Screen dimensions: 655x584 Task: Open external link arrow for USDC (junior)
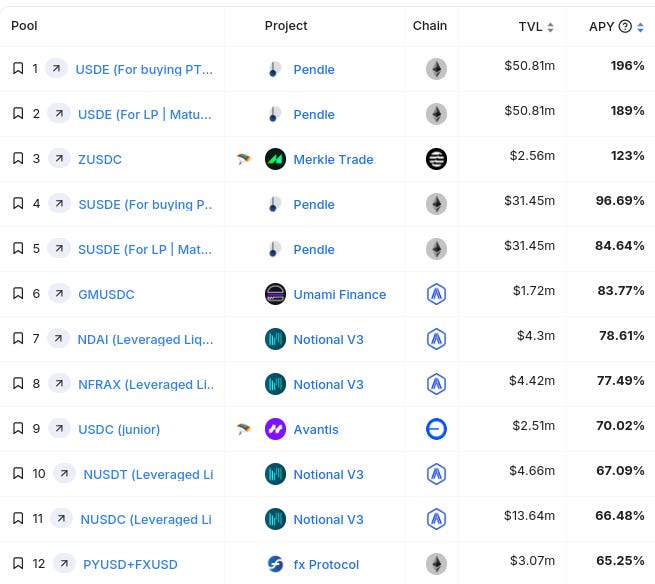point(59,429)
